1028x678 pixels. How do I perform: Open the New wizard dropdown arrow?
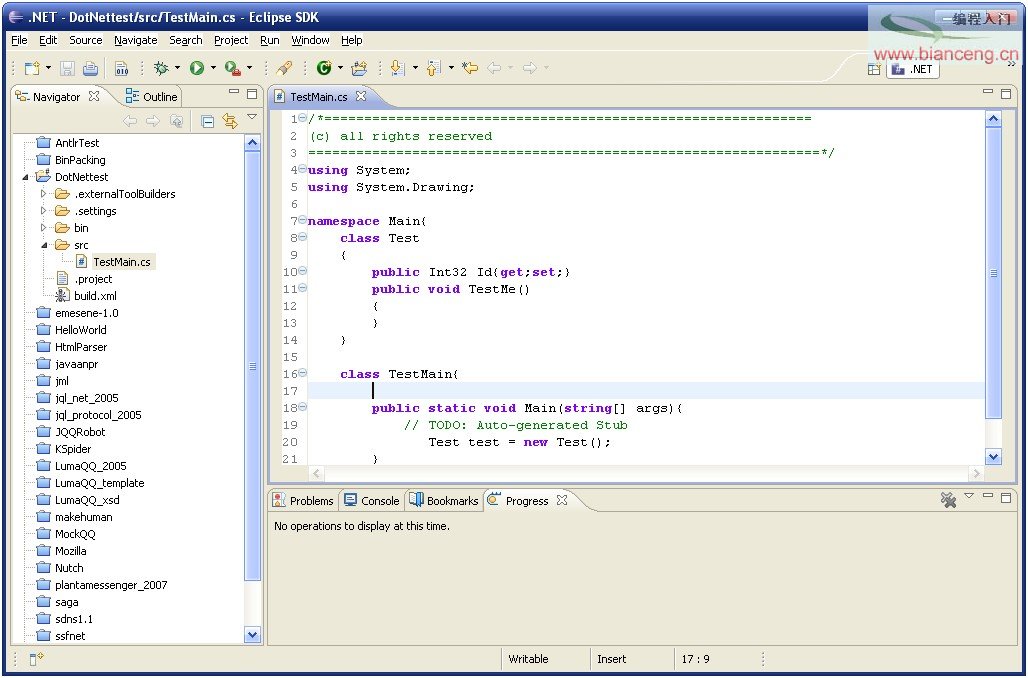pos(49,68)
